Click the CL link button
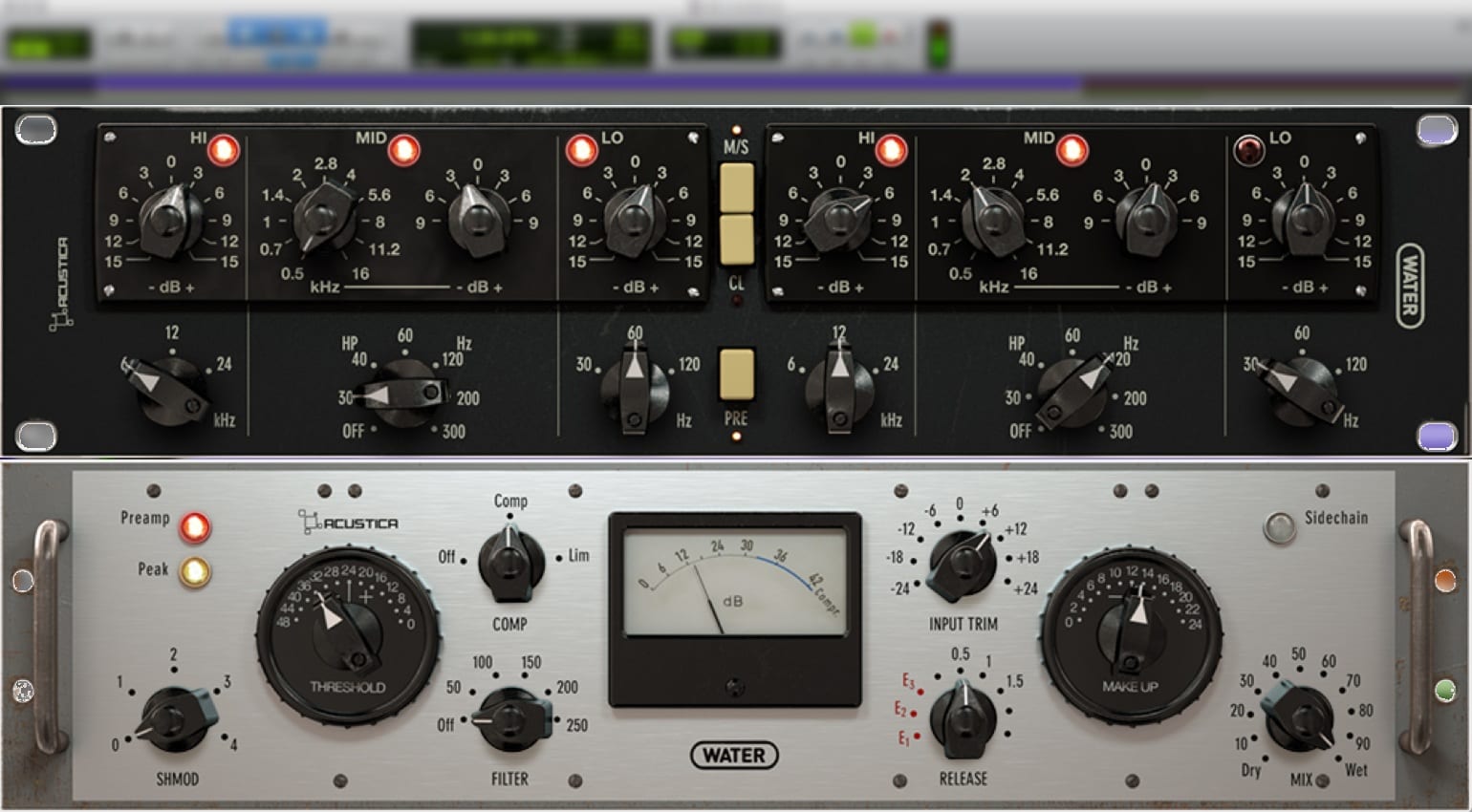 coord(737,240)
